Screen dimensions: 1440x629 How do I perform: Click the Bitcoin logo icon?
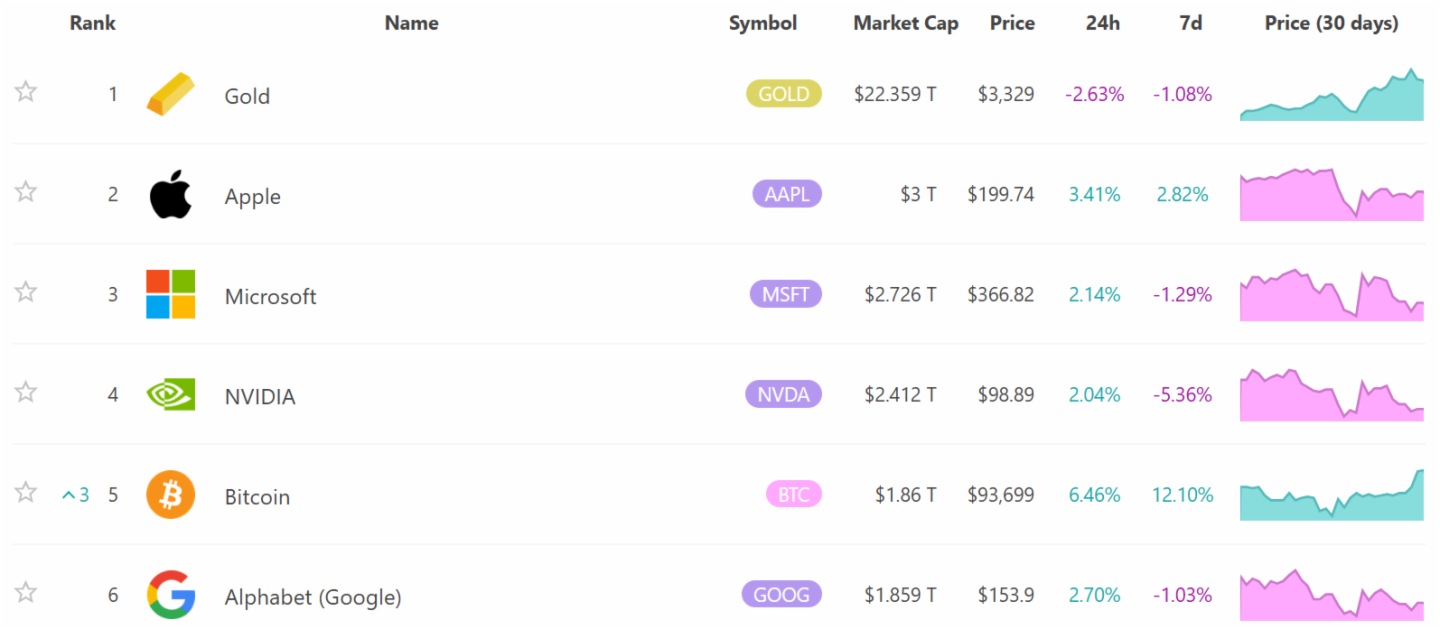point(170,495)
